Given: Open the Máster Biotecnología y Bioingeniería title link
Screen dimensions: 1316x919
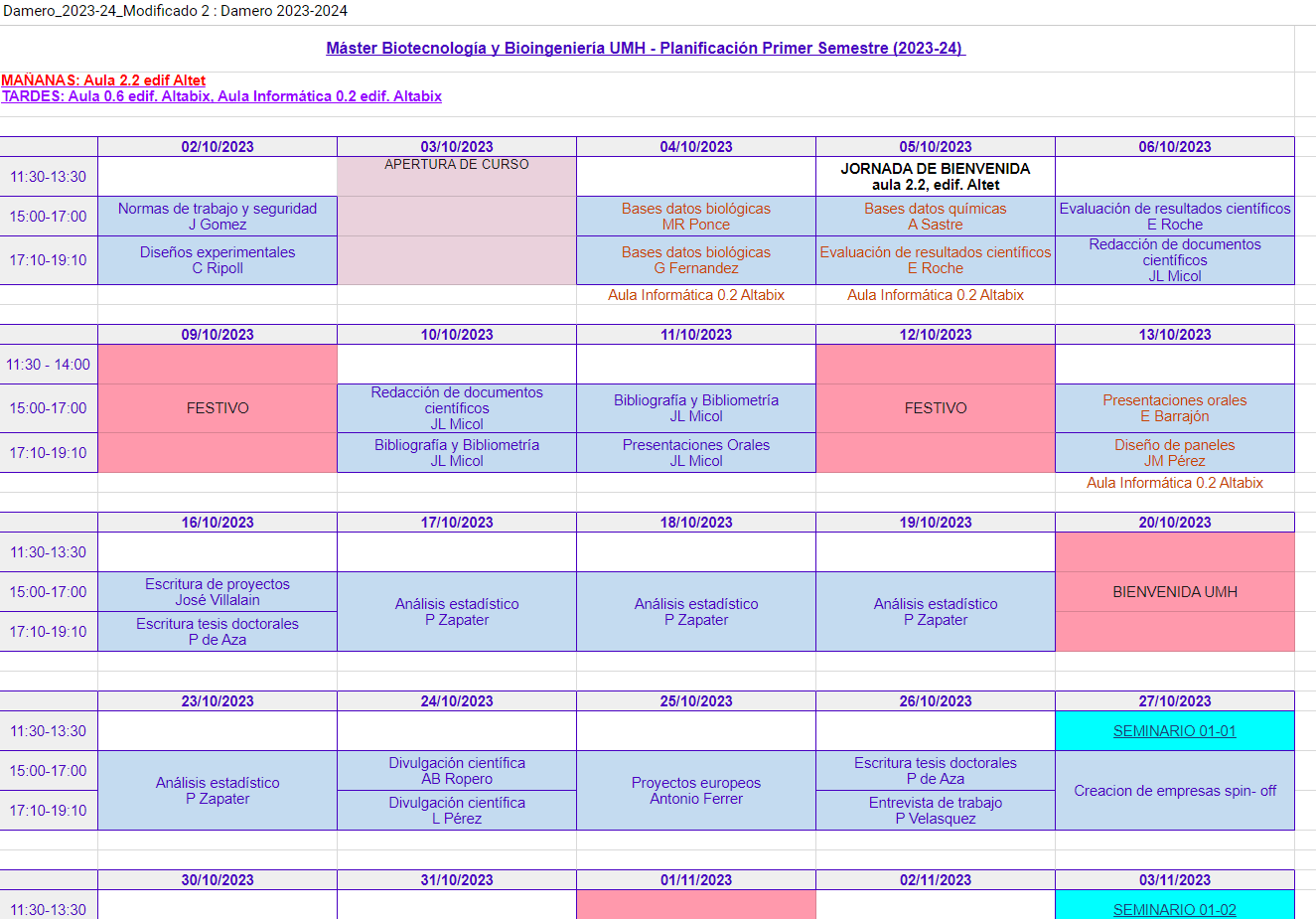Looking at the screenshot, I should point(646,48).
